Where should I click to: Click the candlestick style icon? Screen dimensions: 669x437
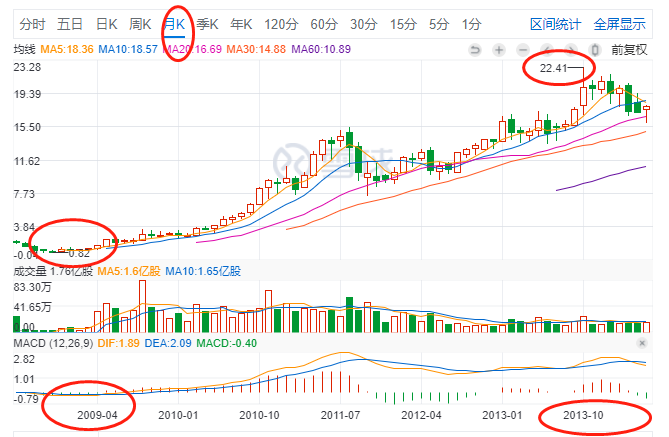coord(595,48)
